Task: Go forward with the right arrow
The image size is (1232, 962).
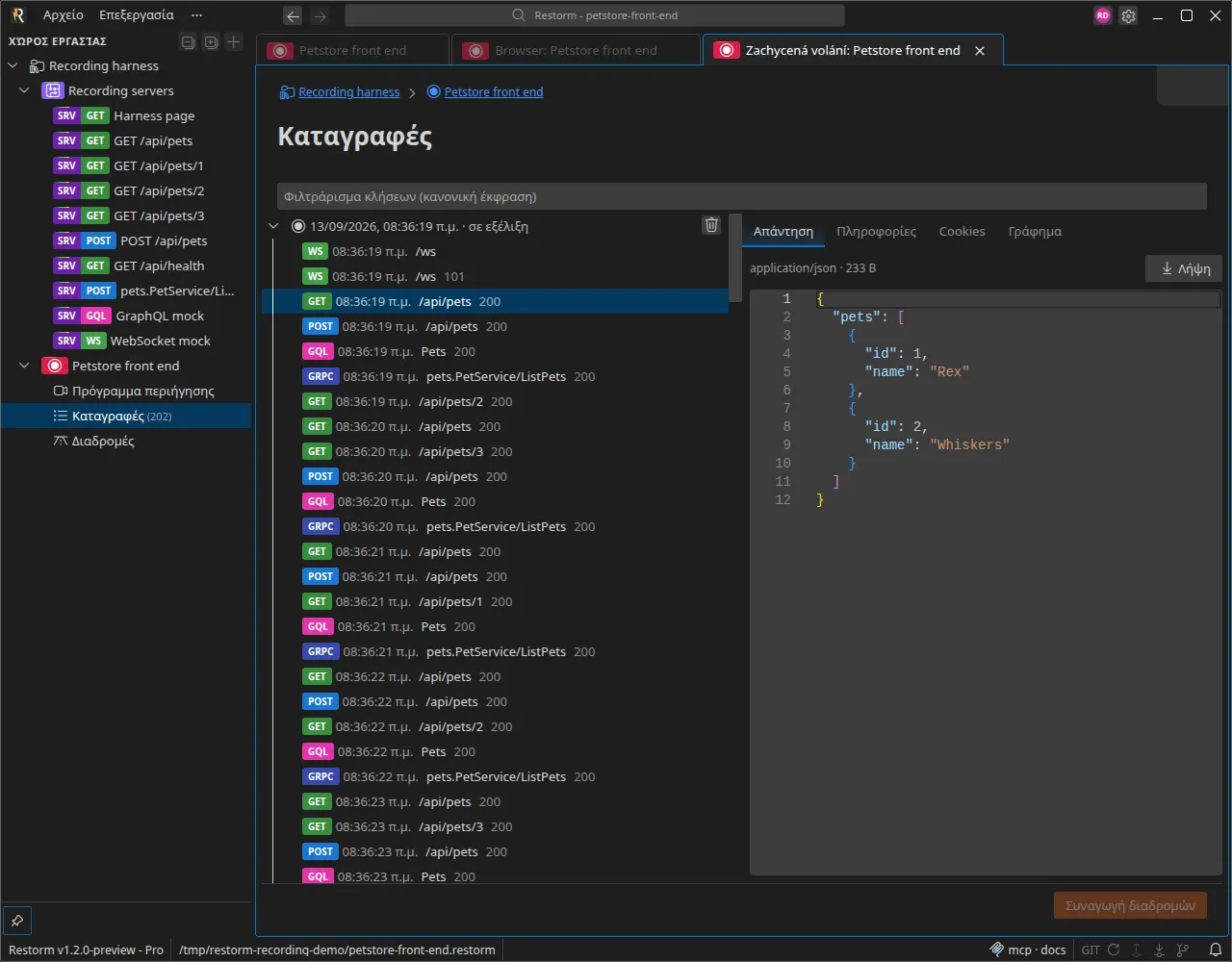Action: 321,15
